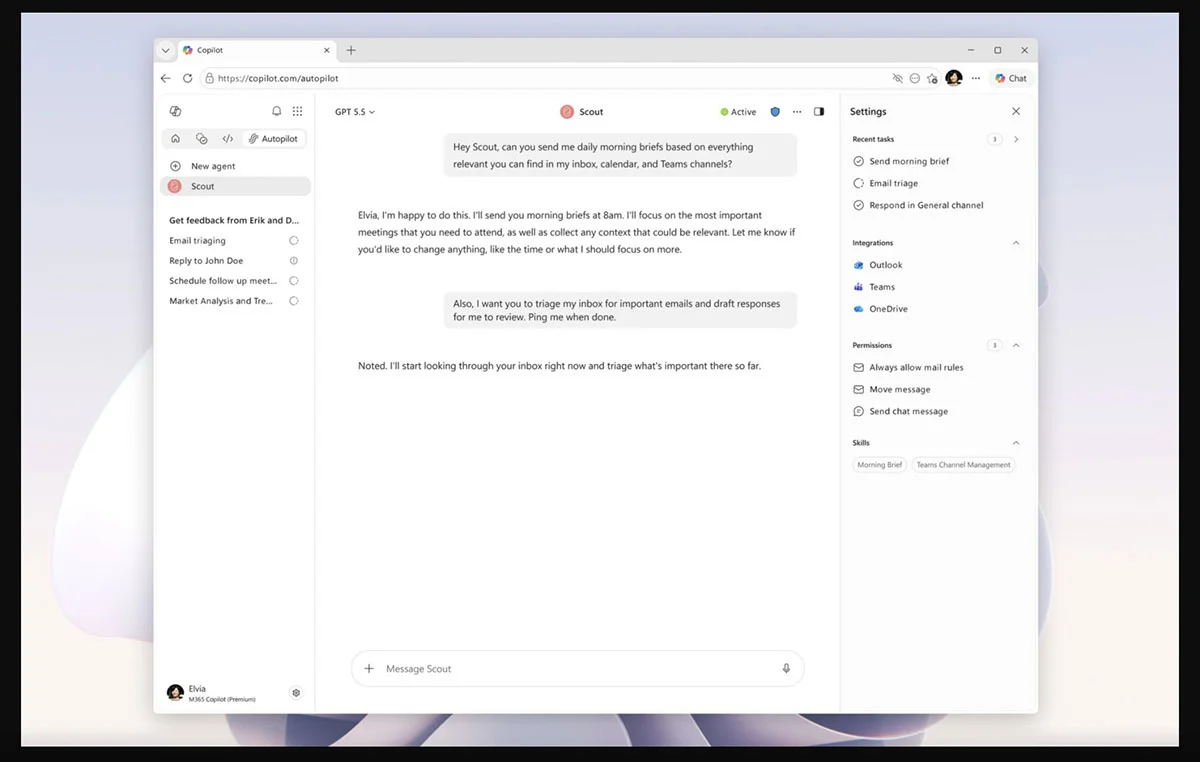Screen dimensions: 1200x762
Task: Toggle the side panel layout icon
Action: click(x=819, y=112)
